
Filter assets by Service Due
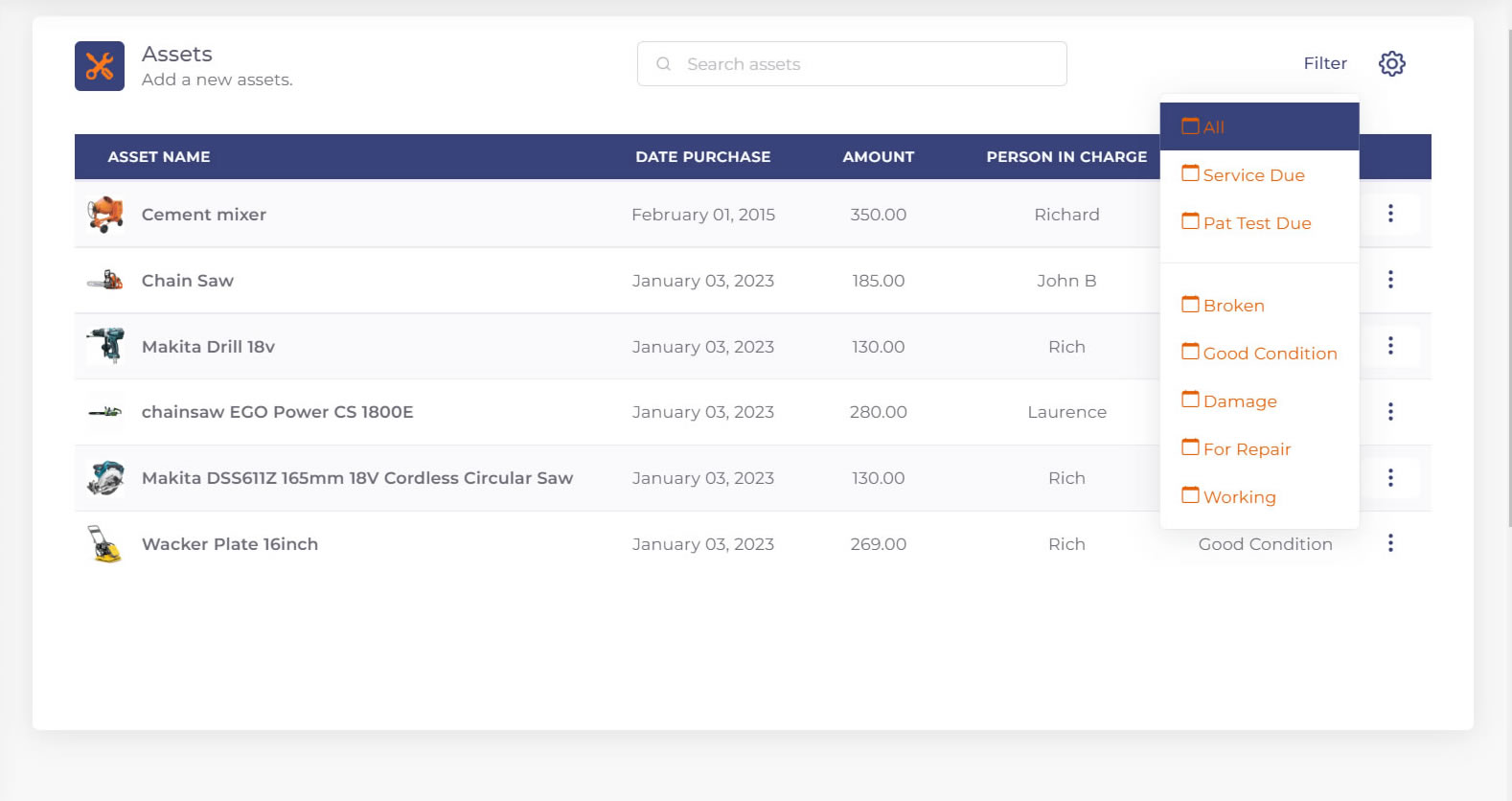coord(1259,174)
